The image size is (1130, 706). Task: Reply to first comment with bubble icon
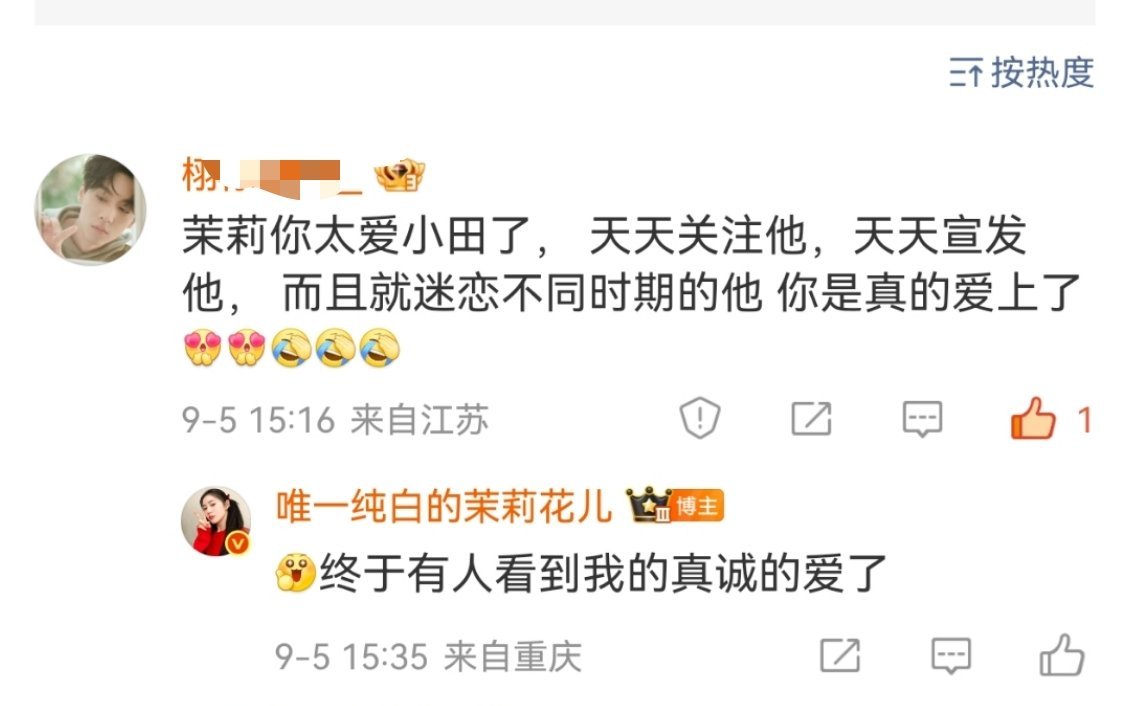(x=922, y=419)
